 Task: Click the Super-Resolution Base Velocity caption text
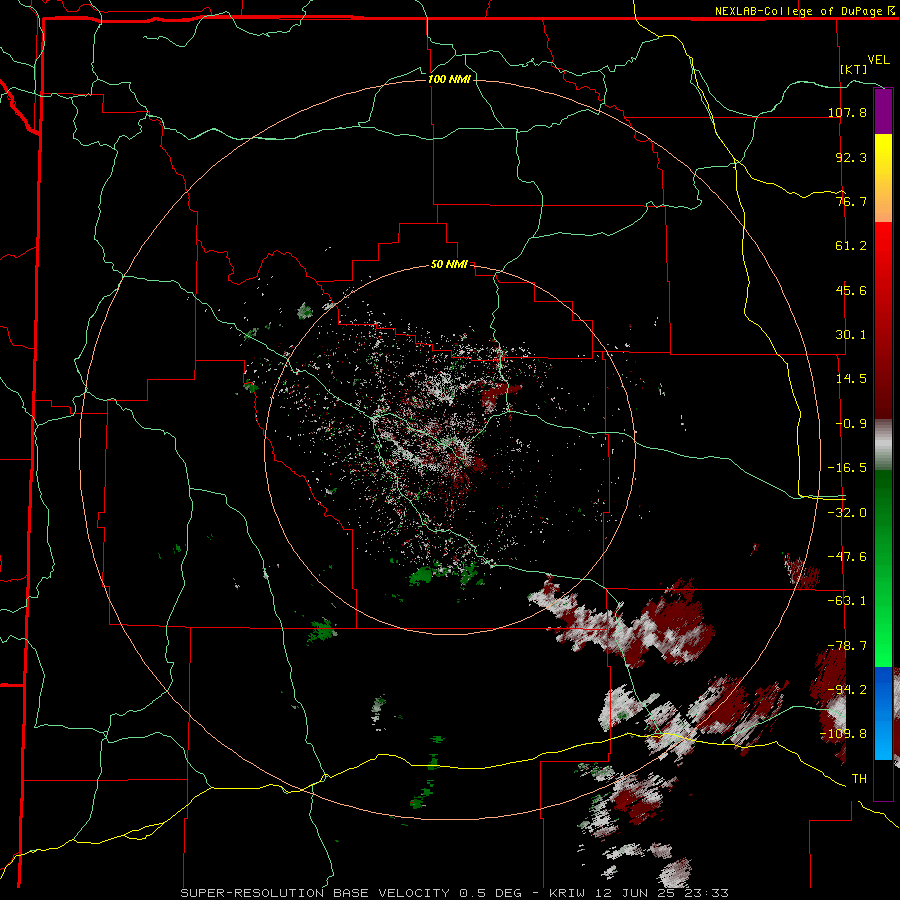pos(455,893)
